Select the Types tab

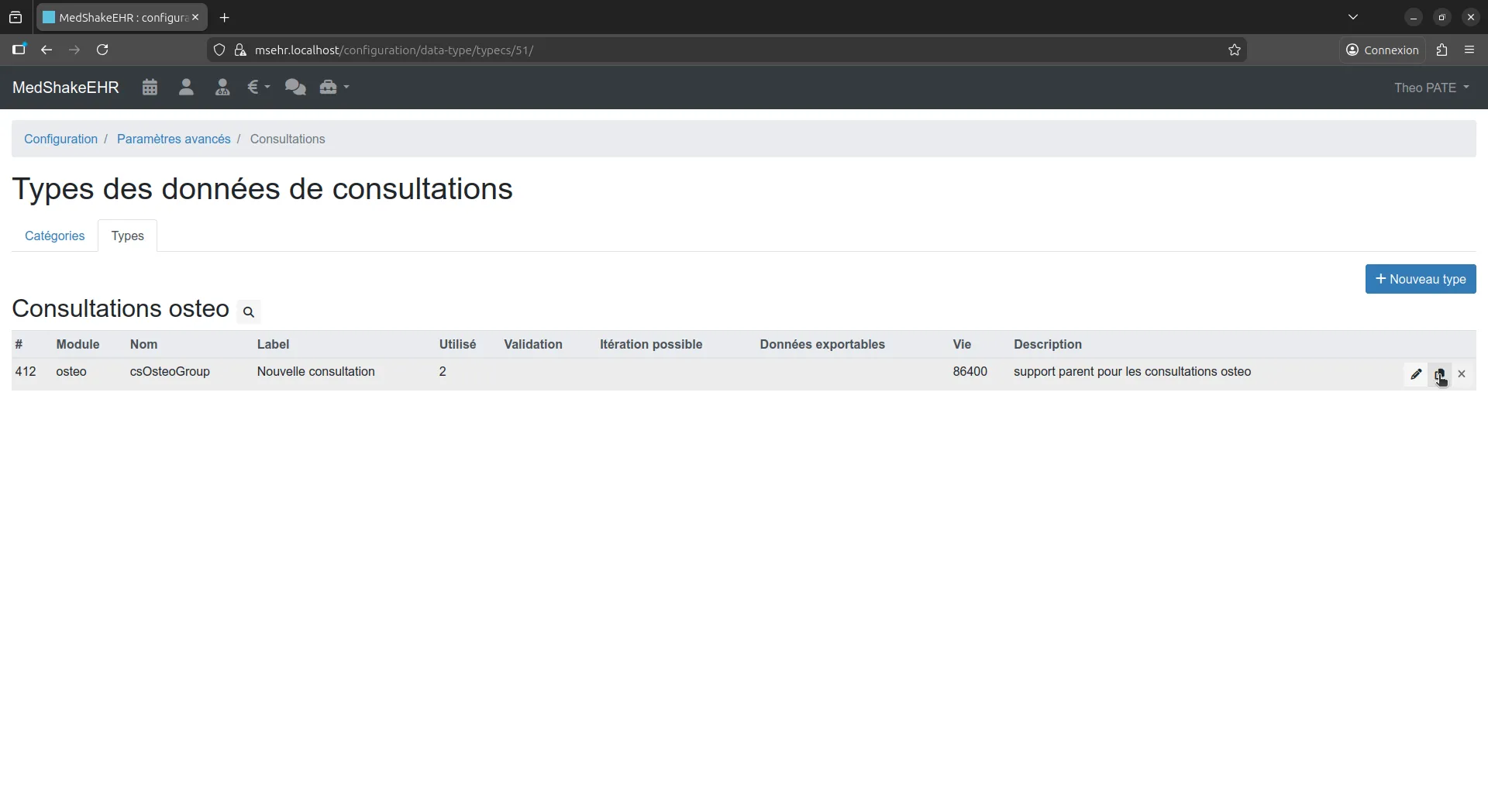coord(127,236)
